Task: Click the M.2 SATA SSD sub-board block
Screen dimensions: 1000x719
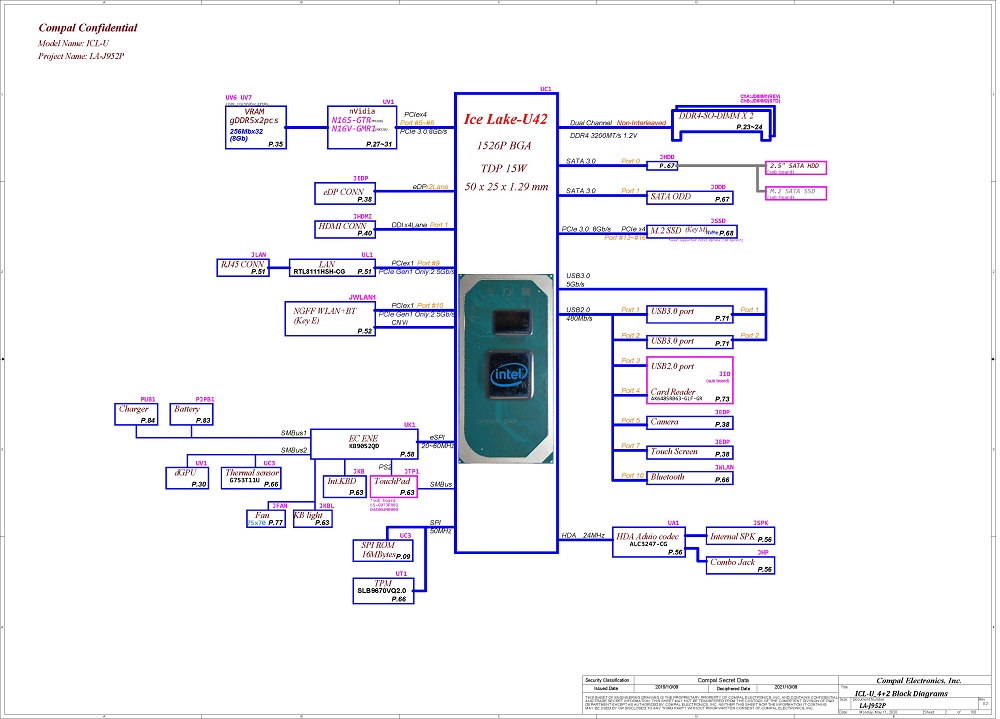Action: 796,193
